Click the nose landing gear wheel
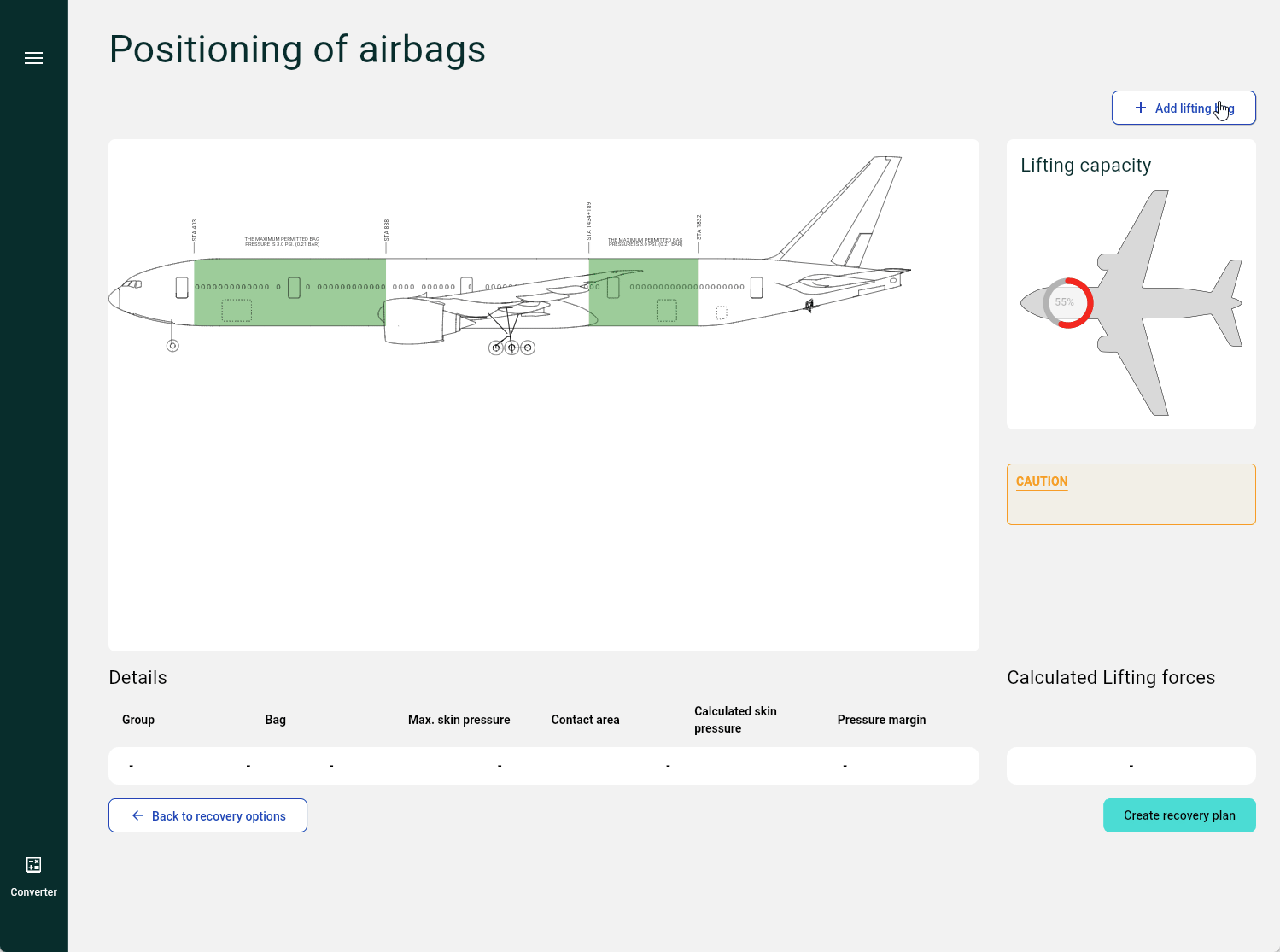 (172, 346)
